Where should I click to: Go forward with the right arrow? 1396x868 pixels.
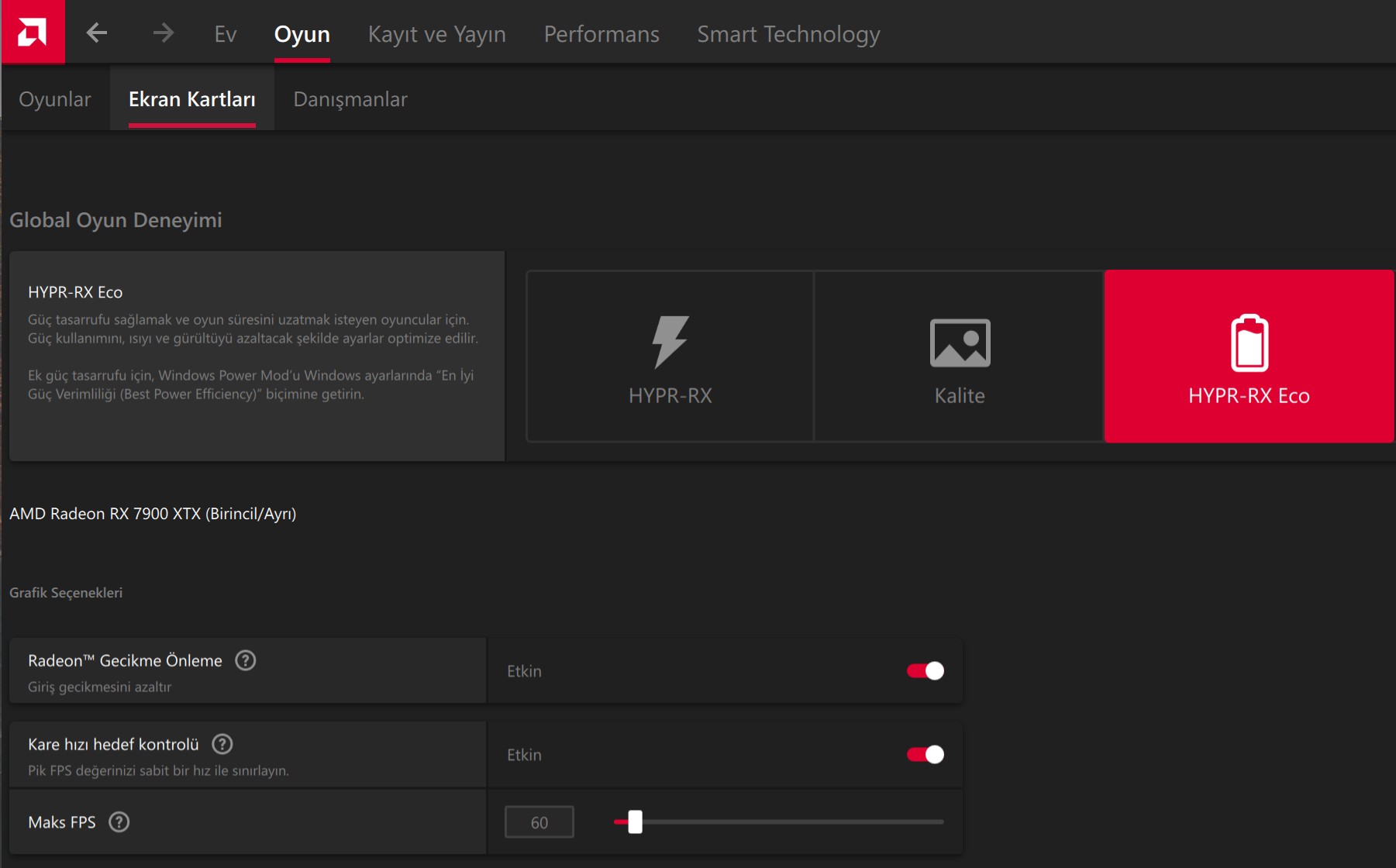pos(163,33)
